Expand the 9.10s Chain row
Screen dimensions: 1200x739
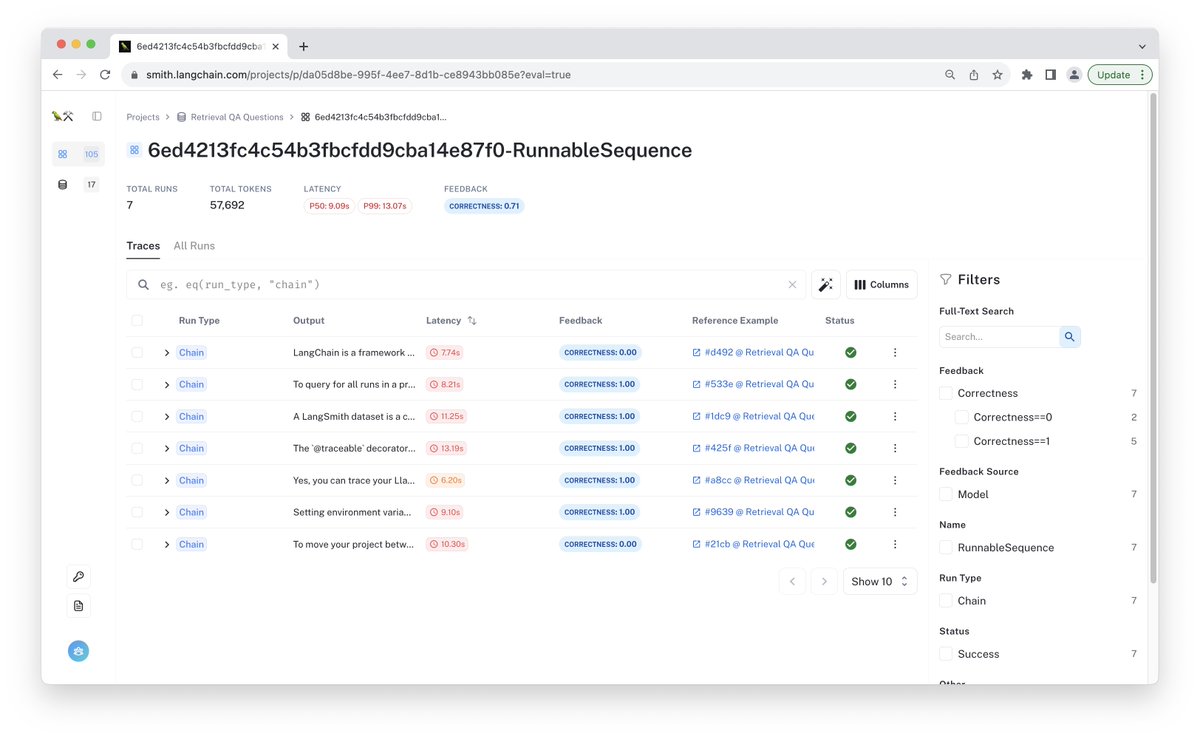[x=167, y=513]
